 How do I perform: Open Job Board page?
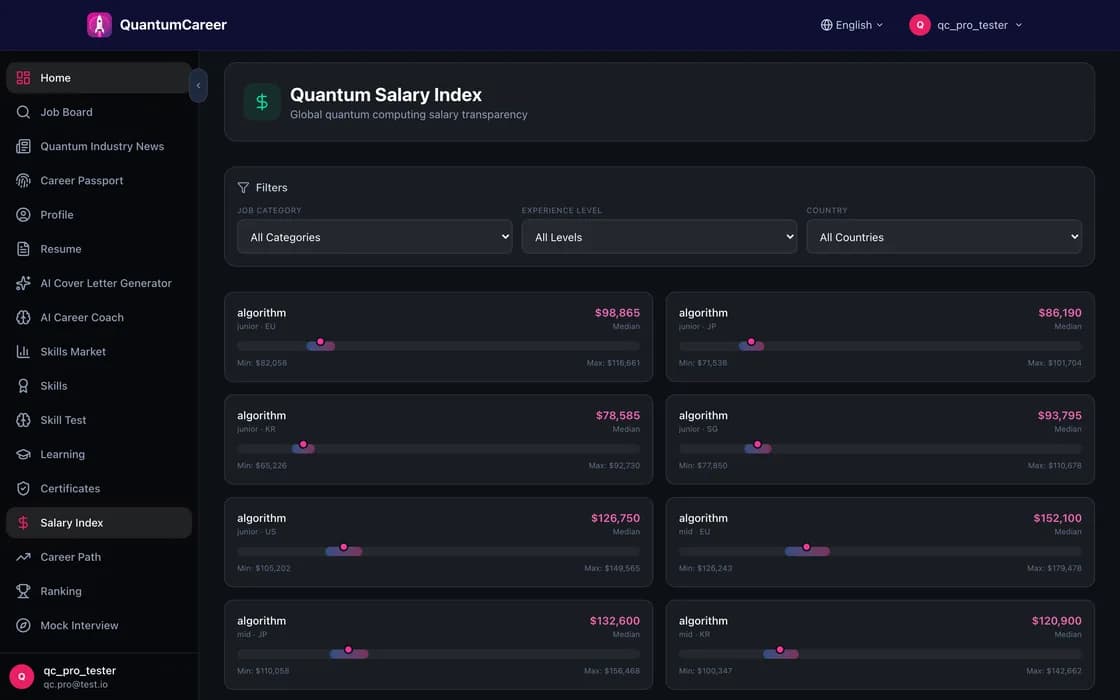99,112
